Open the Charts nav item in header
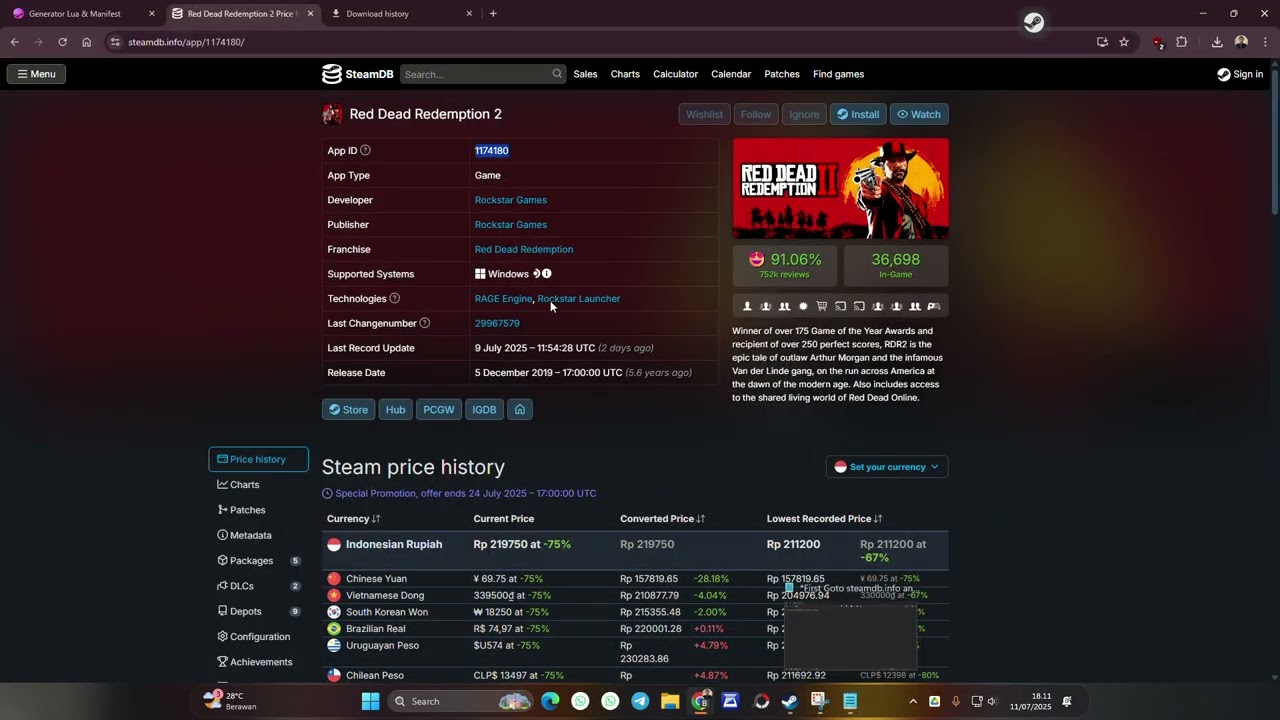The image size is (1280, 720). (625, 74)
